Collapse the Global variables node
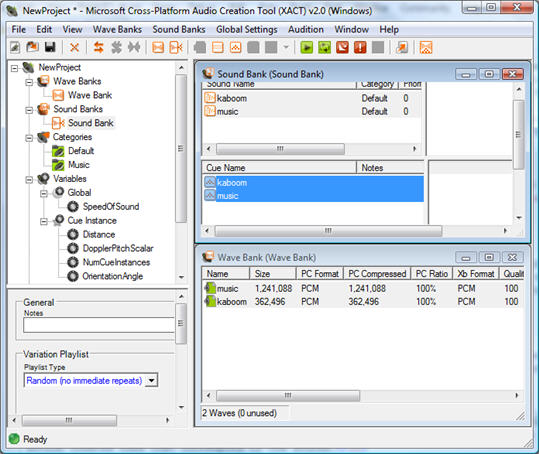 coord(44,193)
